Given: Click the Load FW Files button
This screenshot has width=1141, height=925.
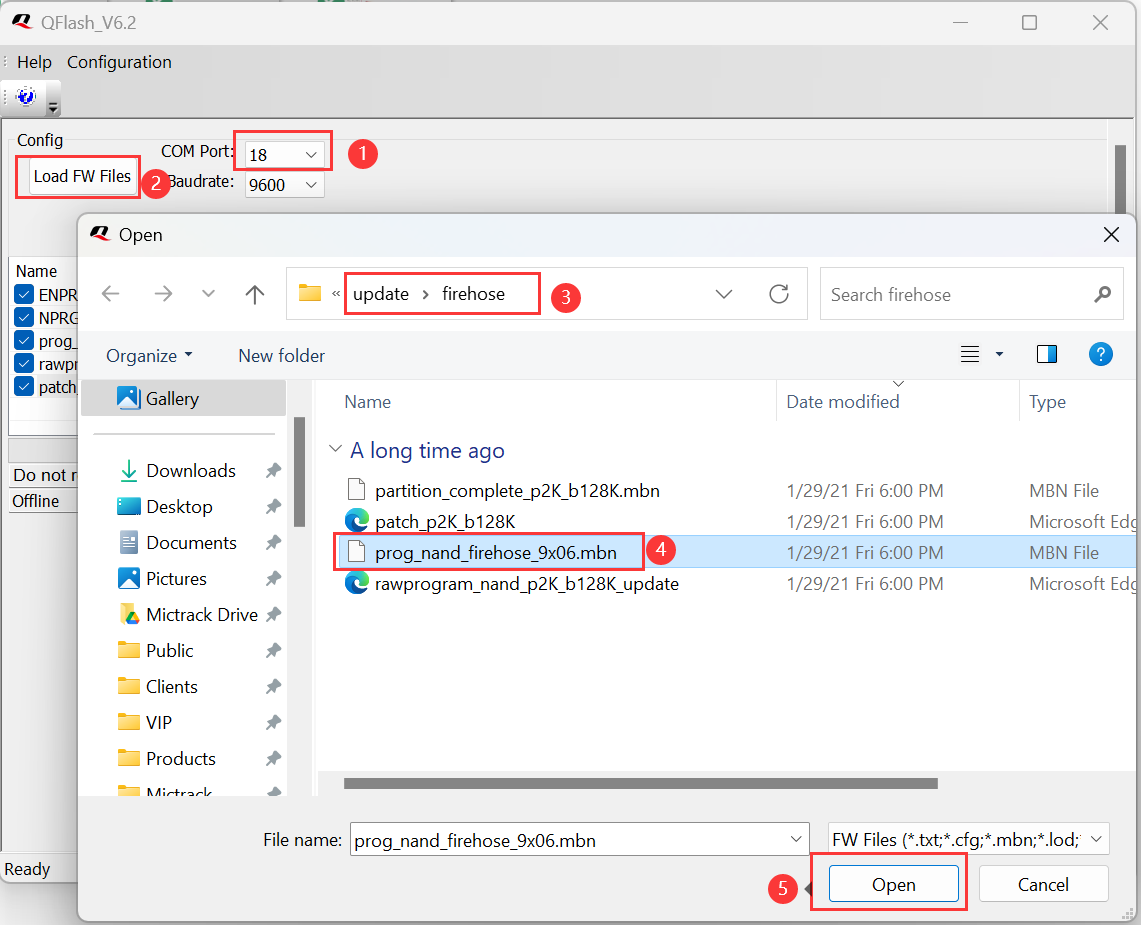Looking at the screenshot, I should click(82, 176).
